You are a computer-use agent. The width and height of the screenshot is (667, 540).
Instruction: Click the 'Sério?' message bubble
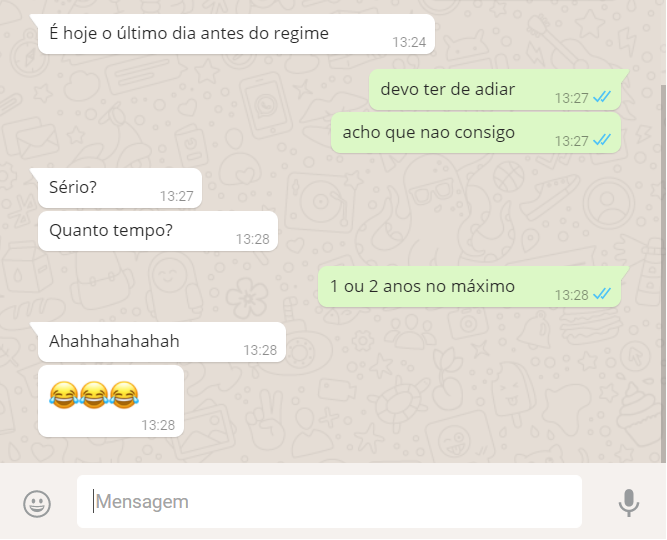120,188
